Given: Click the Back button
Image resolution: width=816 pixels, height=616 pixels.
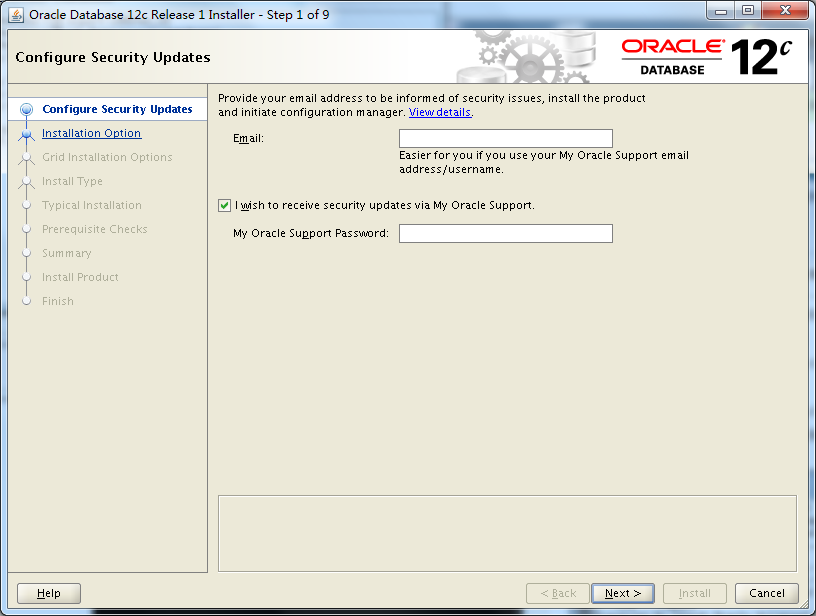Looking at the screenshot, I should coord(558,593).
